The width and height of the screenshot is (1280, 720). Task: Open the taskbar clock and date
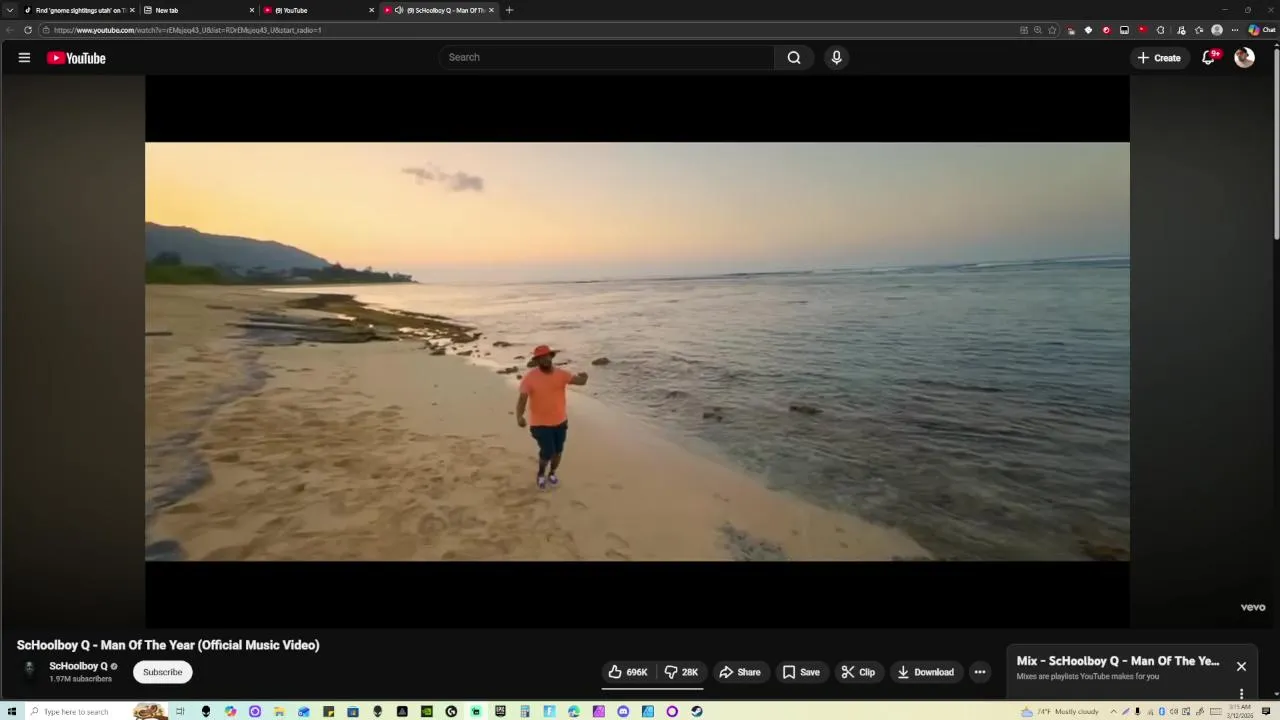[1239, 711]
